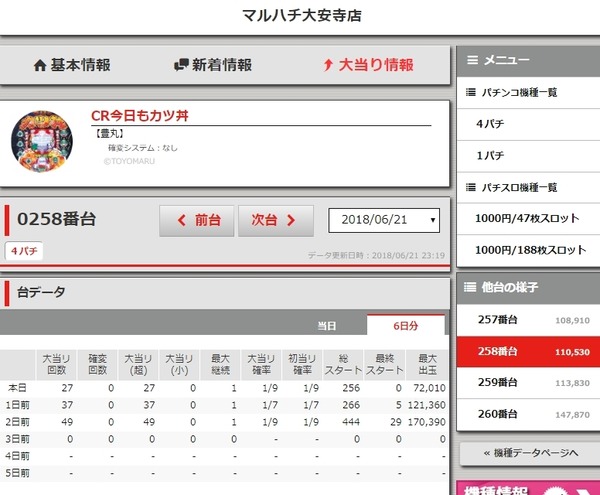Click the CR今日もカツ丼 machine thumbnail

(x=42, y=142)
